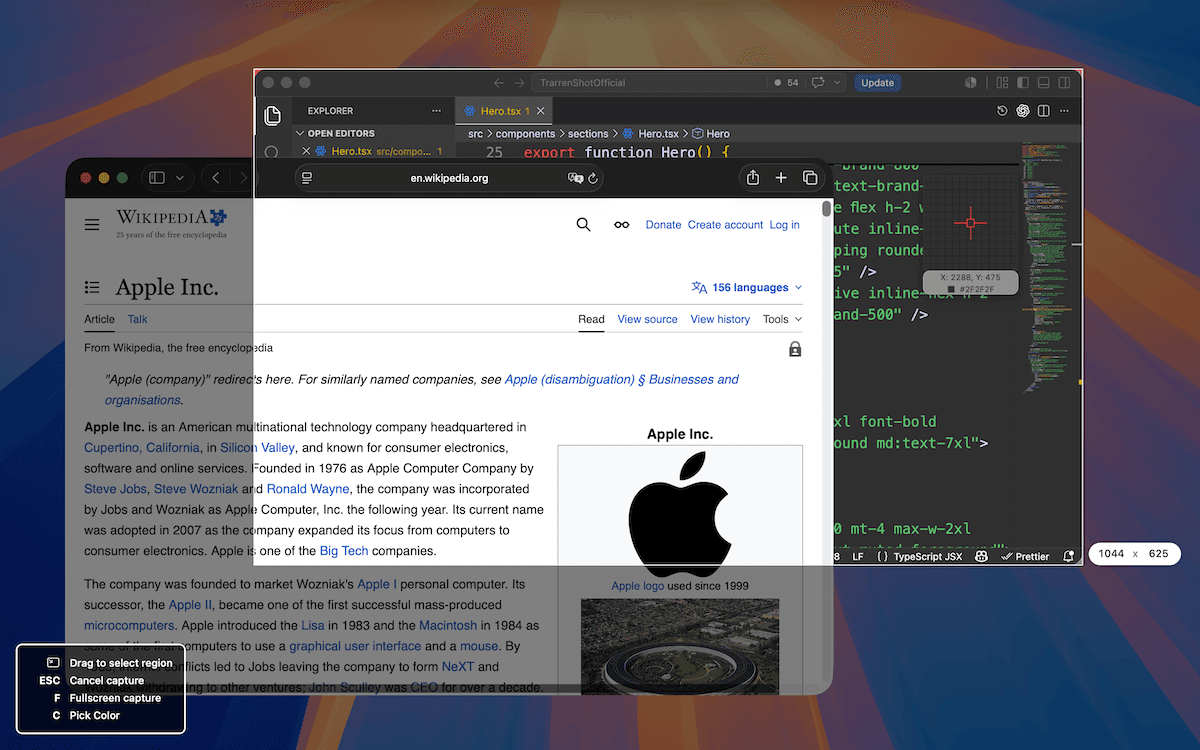Open the VS Code Search activity icon
Image resolution: width=1200 pixels, height=750 pixels.
(x=271, y=152)
